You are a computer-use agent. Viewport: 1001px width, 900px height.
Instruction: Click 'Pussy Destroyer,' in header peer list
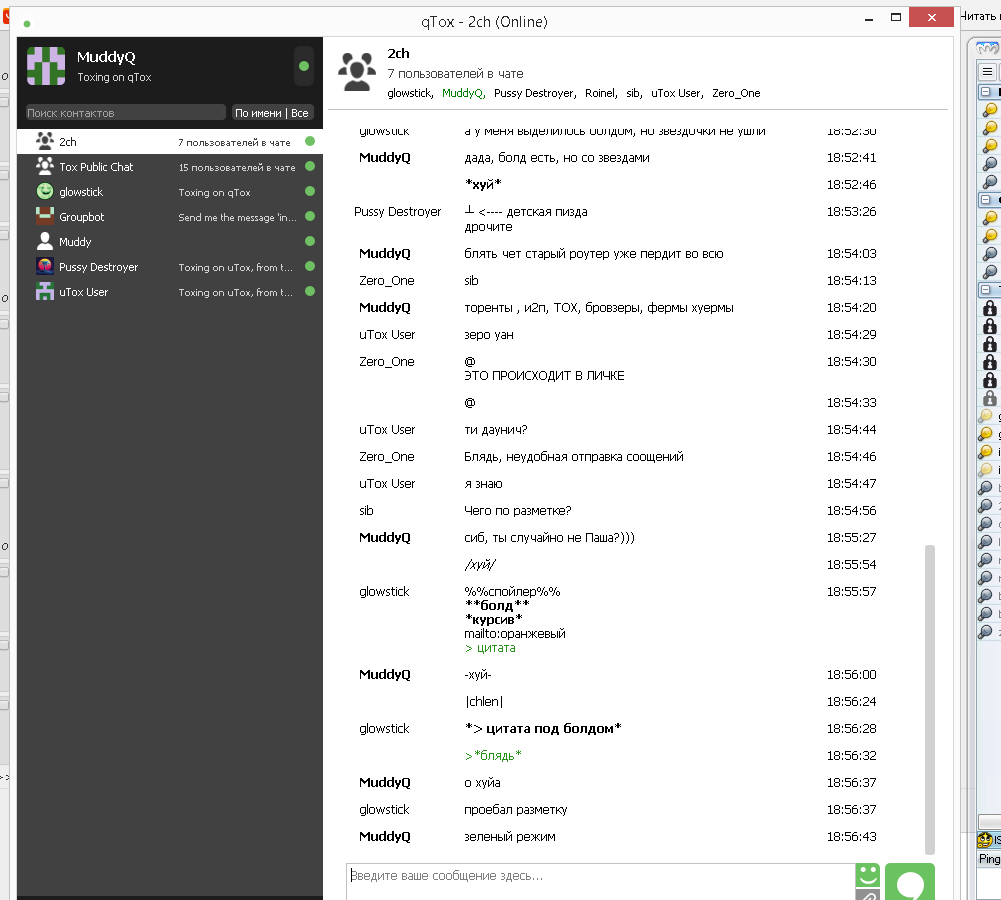point(535,93)
